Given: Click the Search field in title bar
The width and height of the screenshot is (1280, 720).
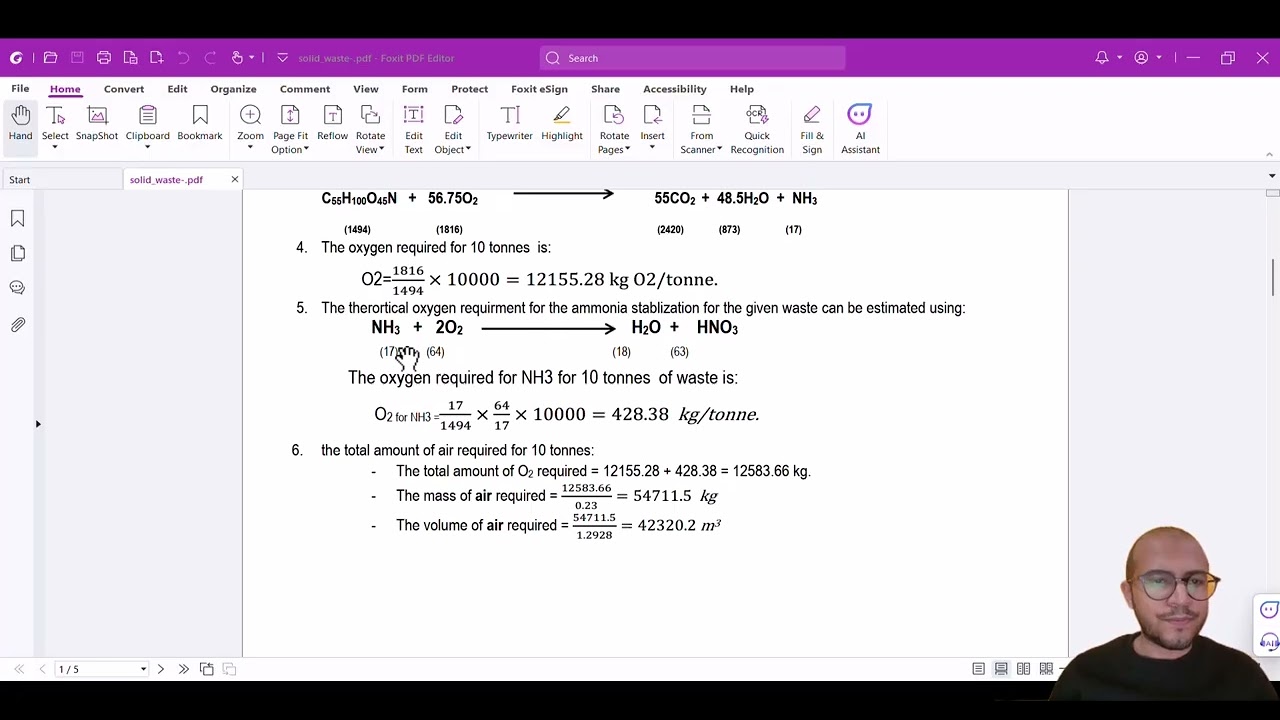Looking at the screenshot, I should 692,58.
